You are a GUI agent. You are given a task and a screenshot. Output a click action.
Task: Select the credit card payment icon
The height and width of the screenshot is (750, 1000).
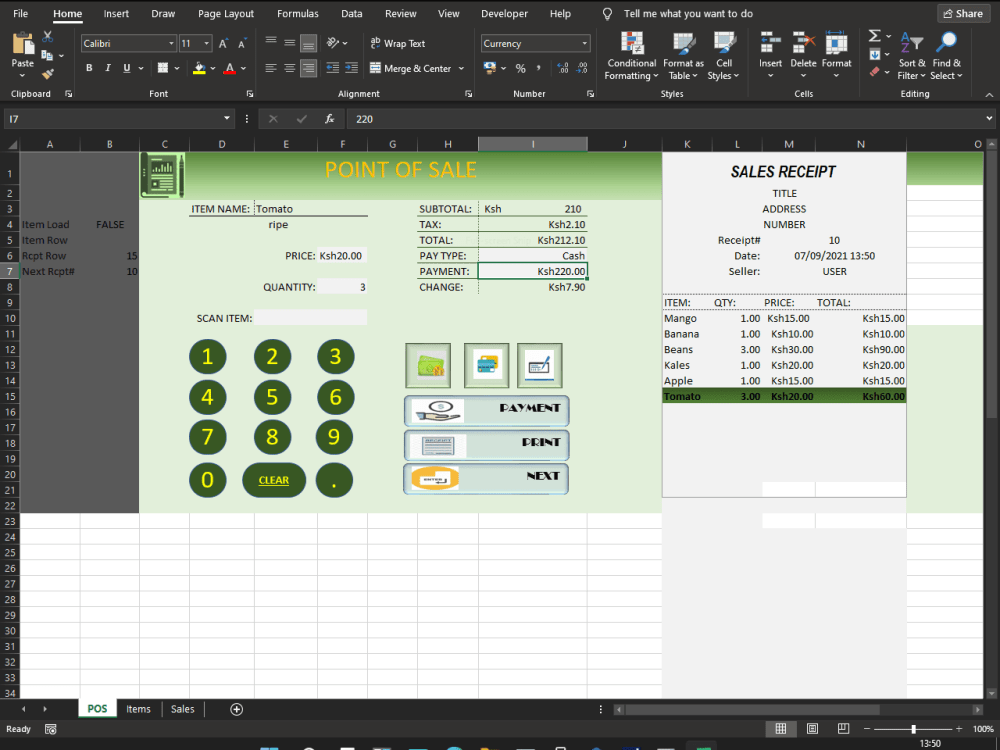[485, 365]
